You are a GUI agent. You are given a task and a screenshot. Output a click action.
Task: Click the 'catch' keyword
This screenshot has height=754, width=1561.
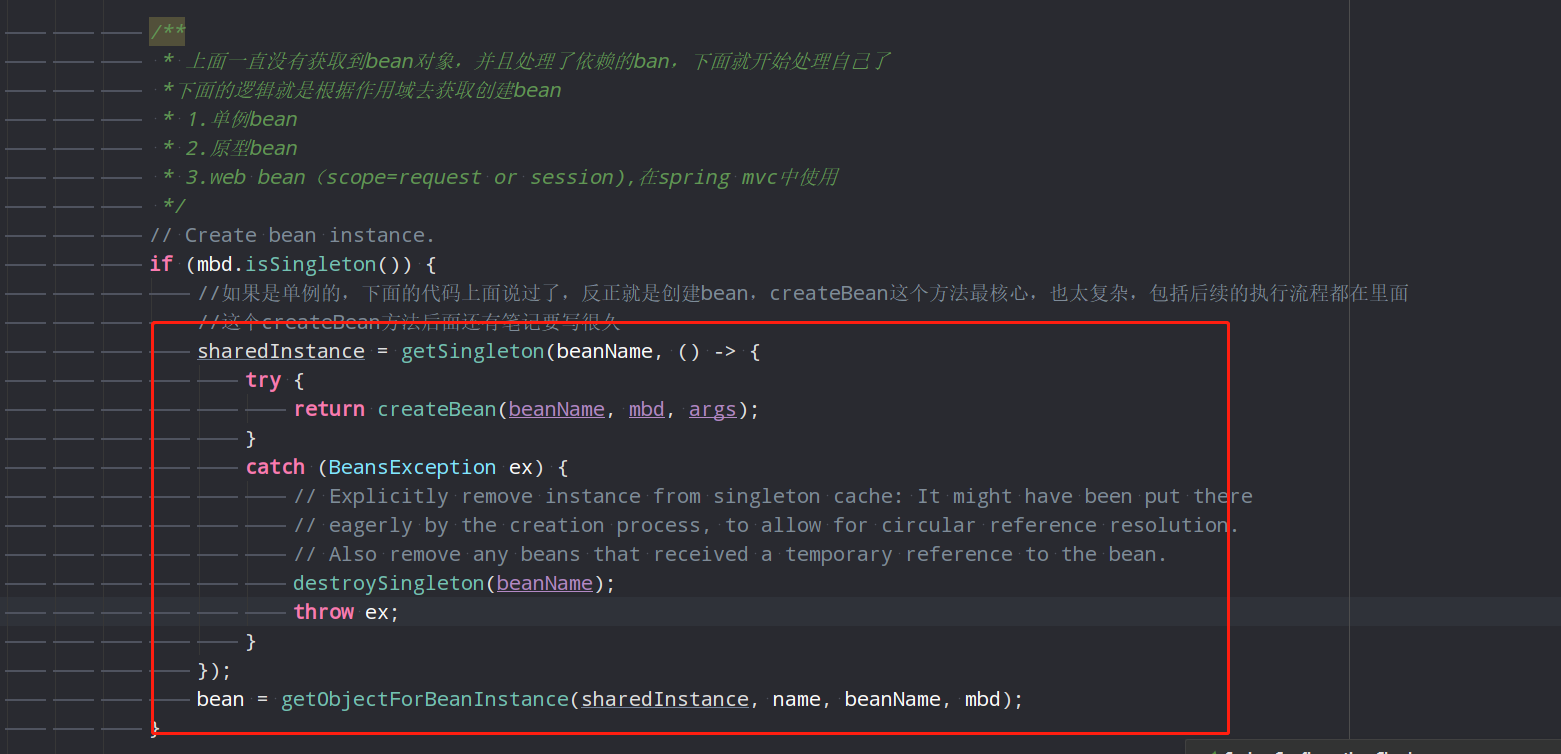click(x=275, y=468)
